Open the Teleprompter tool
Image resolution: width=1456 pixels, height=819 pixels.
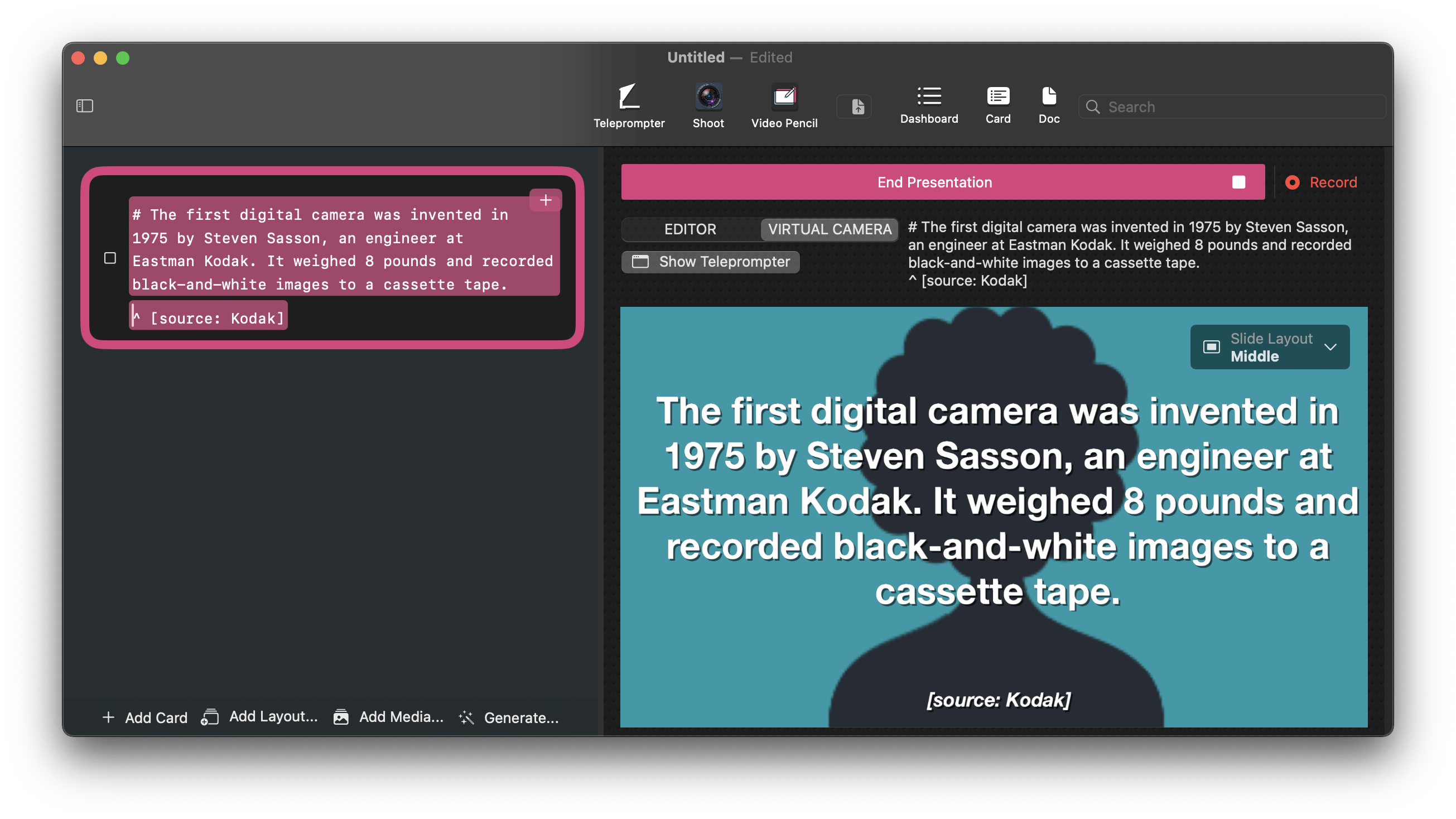pos(629,105)
